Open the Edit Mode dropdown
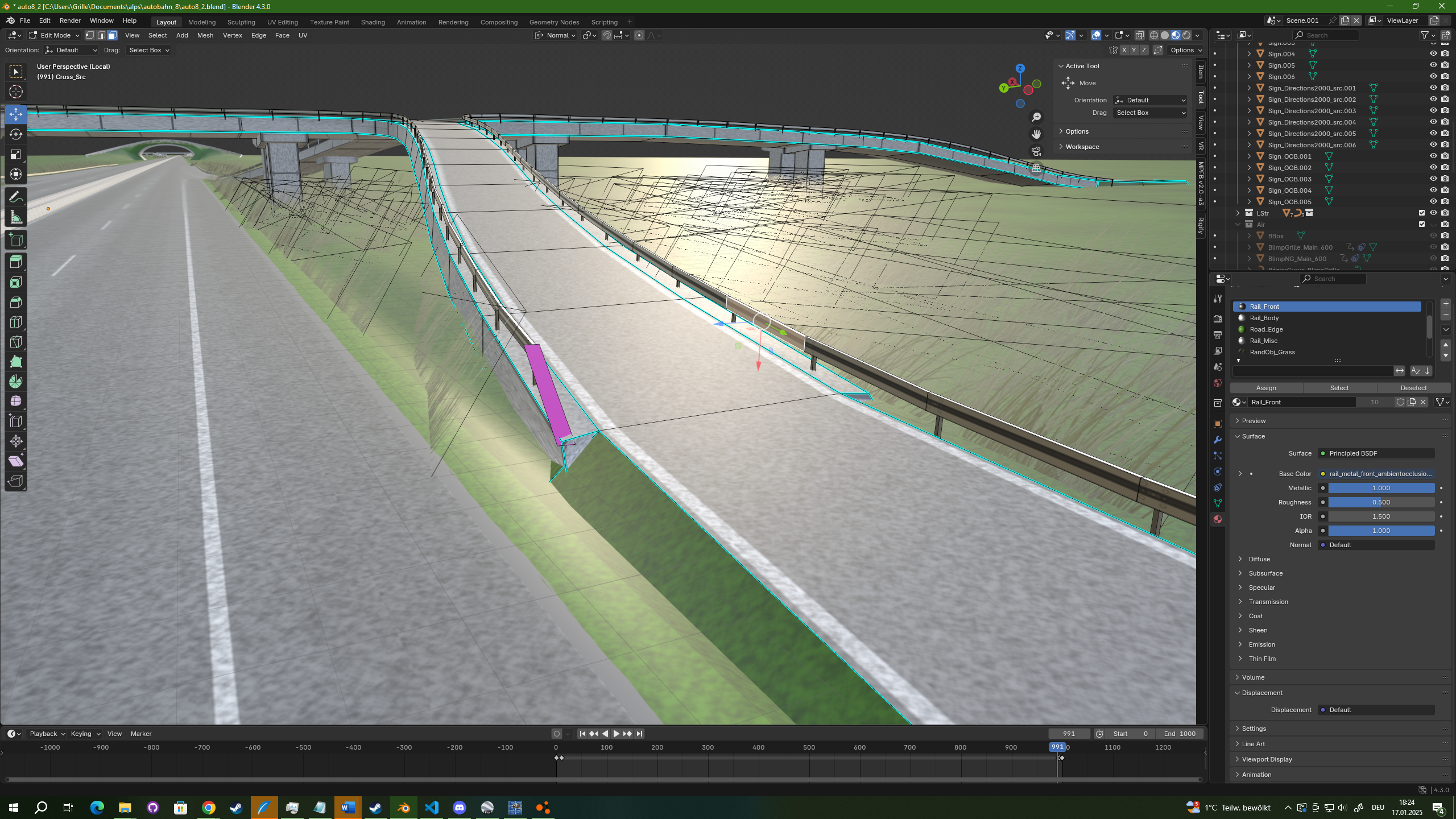Image resolution: width=1456 pixels, height=819 pixels. (55, 35)
